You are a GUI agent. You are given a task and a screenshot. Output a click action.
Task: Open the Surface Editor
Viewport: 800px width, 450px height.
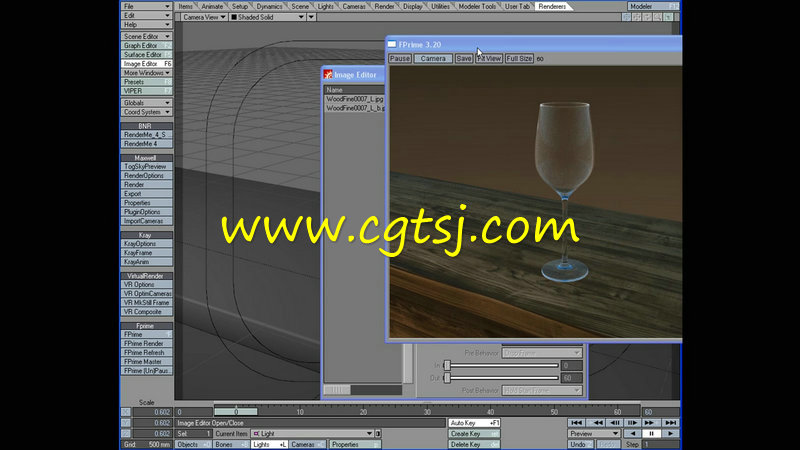pyautogui.click(x=146, y=55)
